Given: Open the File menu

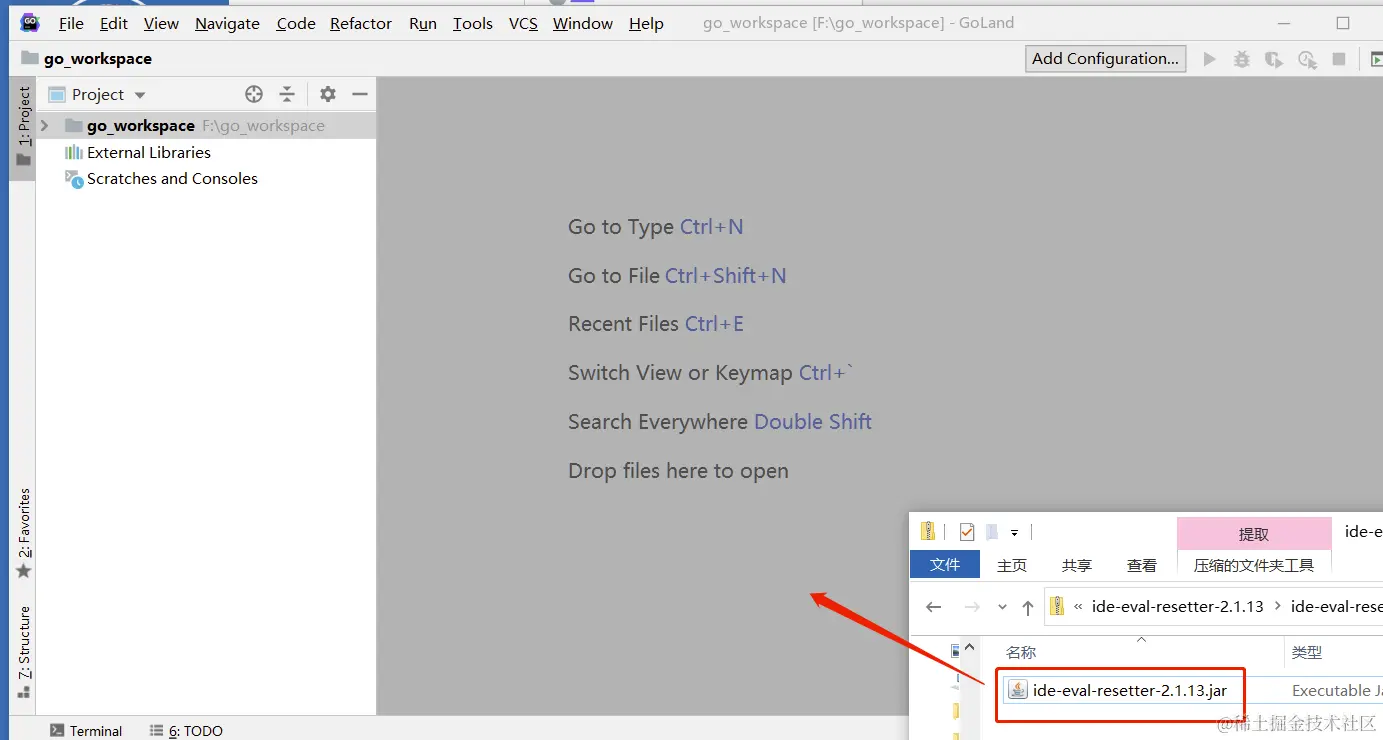Looking at the screenshot, I should click(x=71, y=23).
